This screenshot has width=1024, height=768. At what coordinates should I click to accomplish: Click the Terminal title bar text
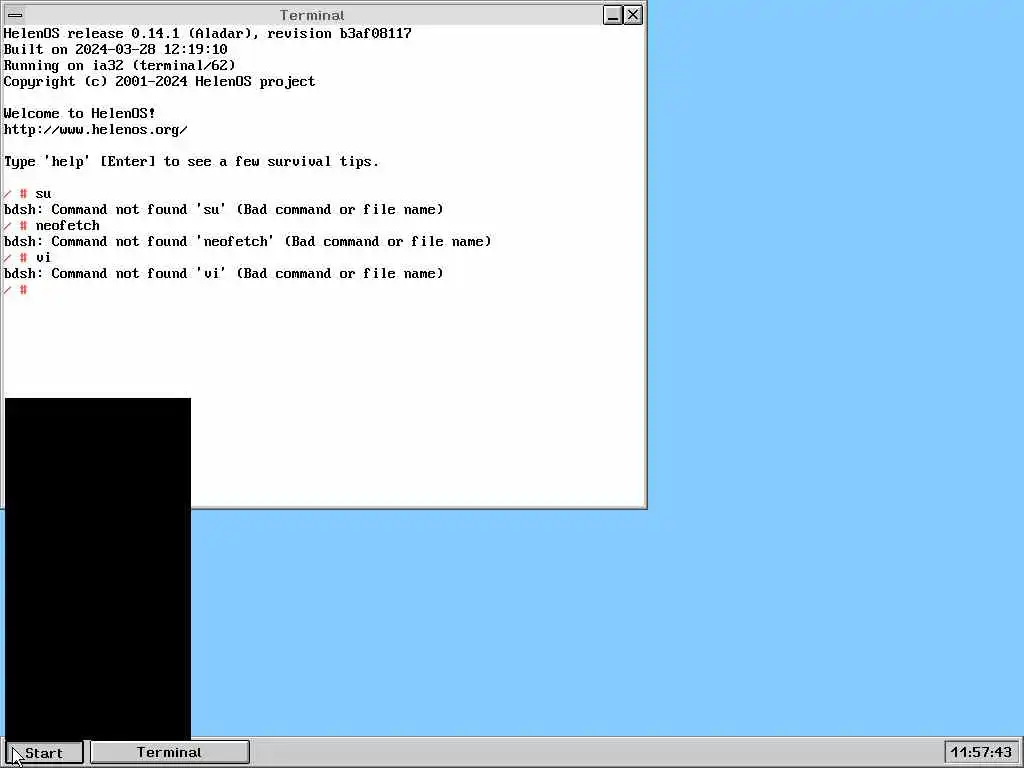(312, 15)
